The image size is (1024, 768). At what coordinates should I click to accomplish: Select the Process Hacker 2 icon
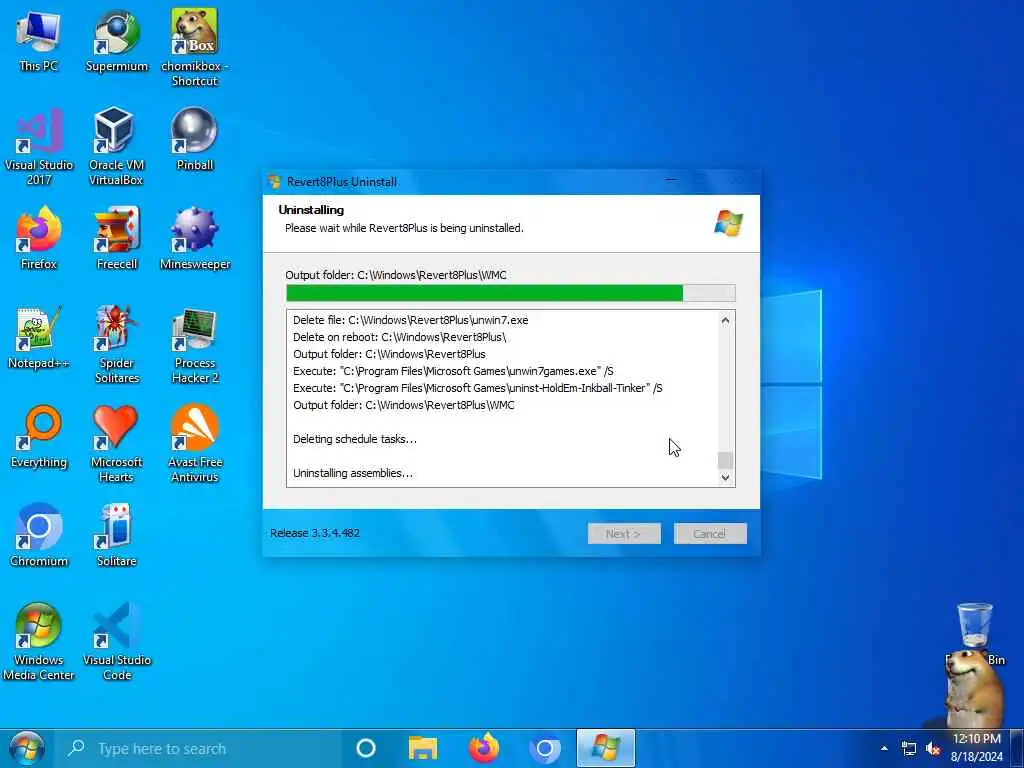point(195,345)
